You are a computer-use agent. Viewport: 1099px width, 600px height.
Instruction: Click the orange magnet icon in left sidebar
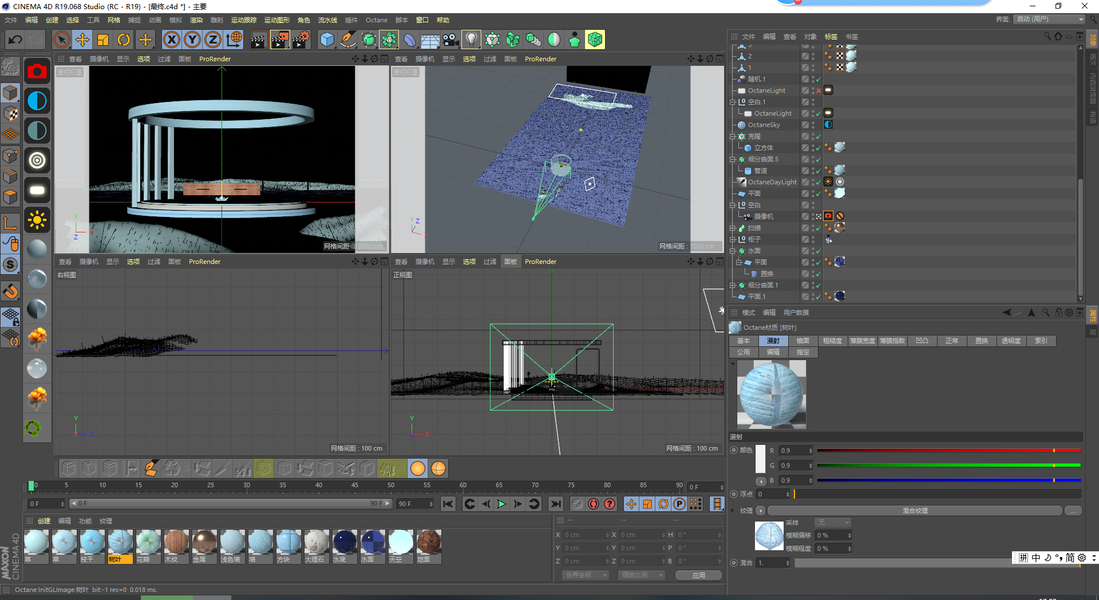11,290
